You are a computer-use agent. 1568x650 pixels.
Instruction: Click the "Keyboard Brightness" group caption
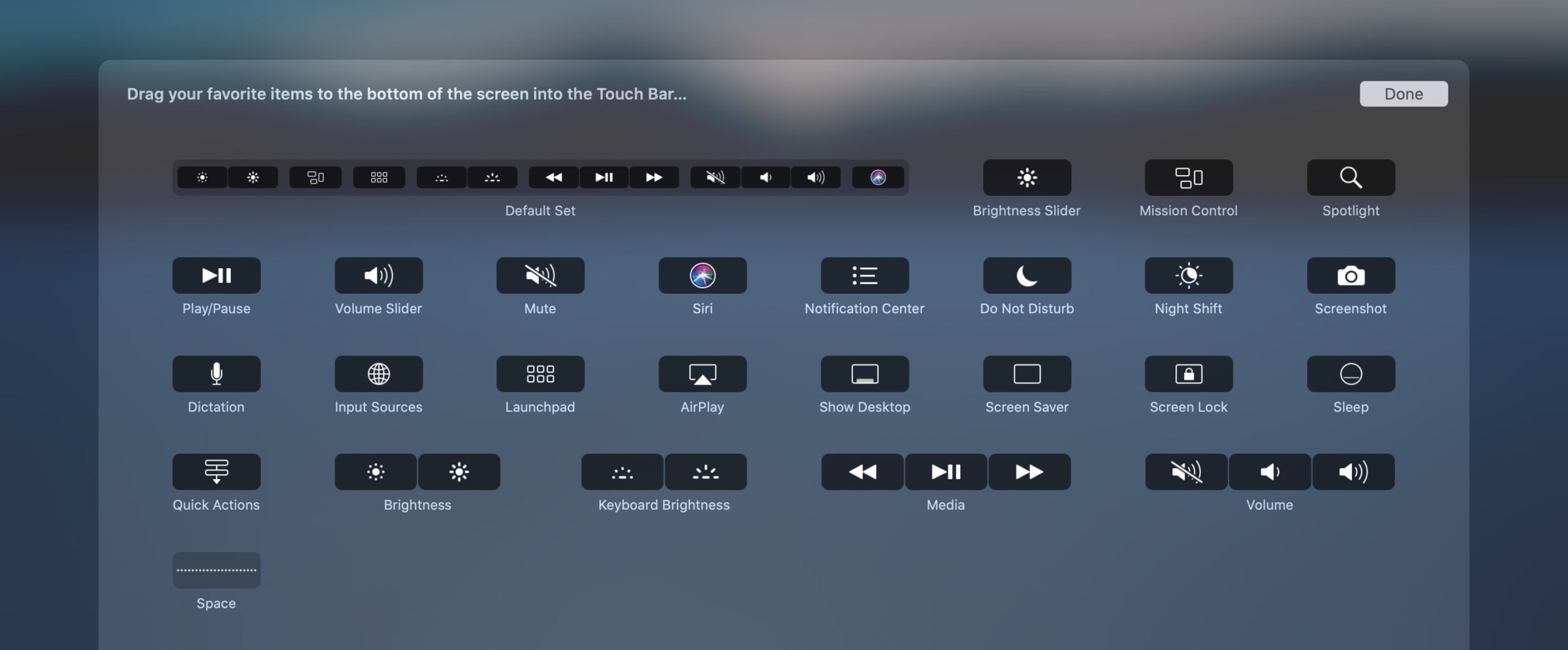[x=664, y=505]
